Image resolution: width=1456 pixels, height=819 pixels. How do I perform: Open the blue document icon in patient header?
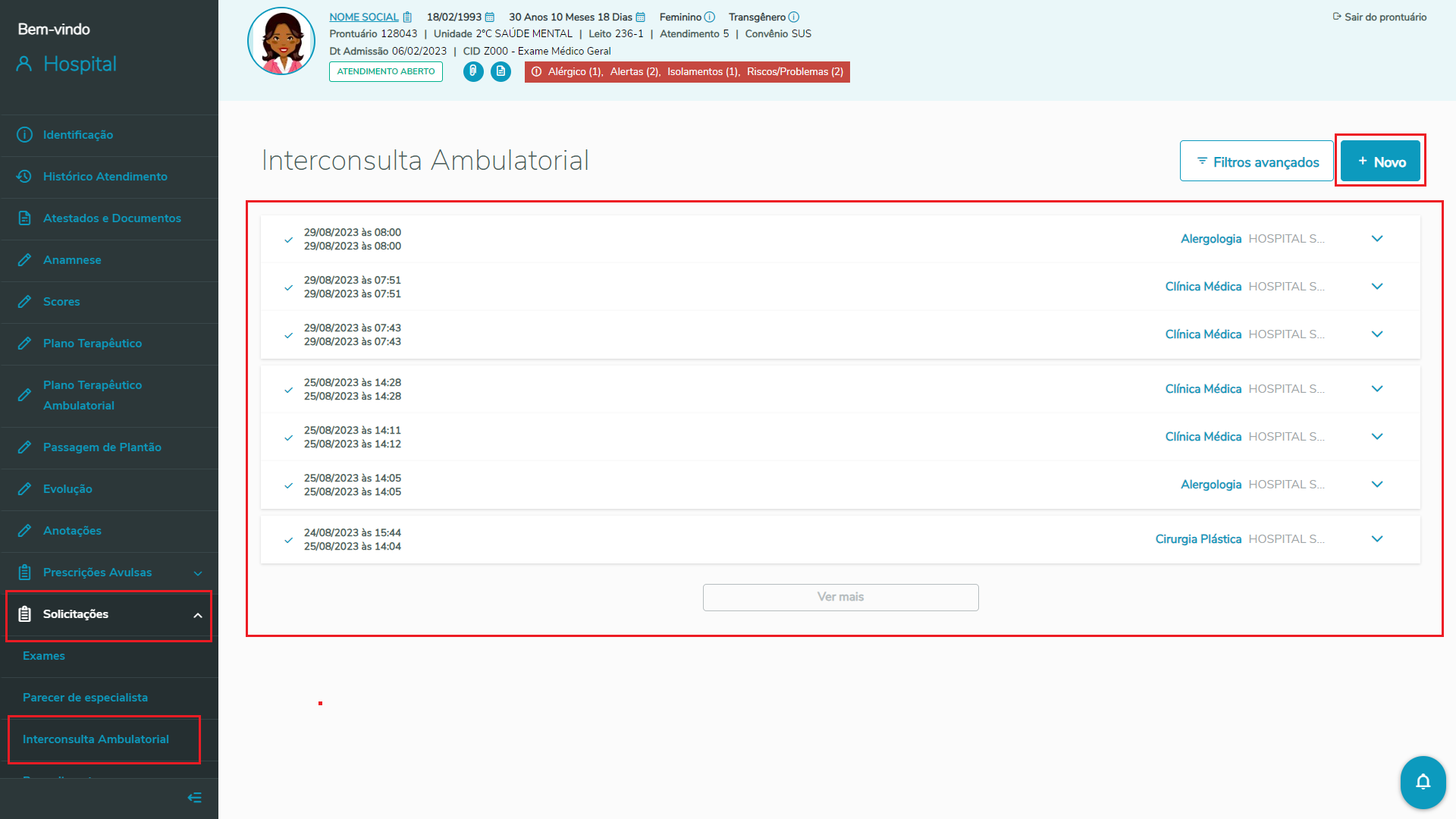(500, 71)
